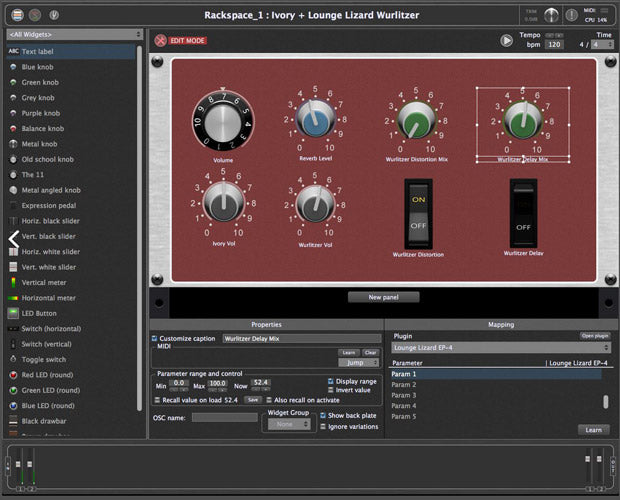The width and height of the screenshot is (620, 500).
Task: Enable the Invert value checkbox
Action: (331, 390)
